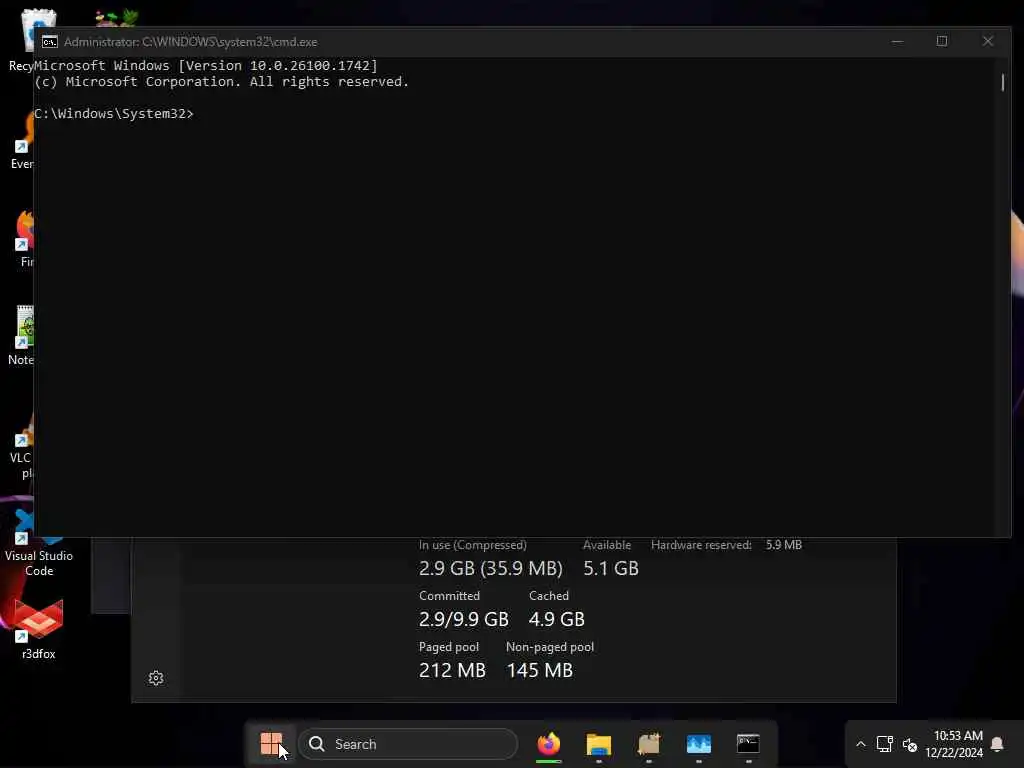
Task: Show hidden system tray icons
Action: [861, 744]
